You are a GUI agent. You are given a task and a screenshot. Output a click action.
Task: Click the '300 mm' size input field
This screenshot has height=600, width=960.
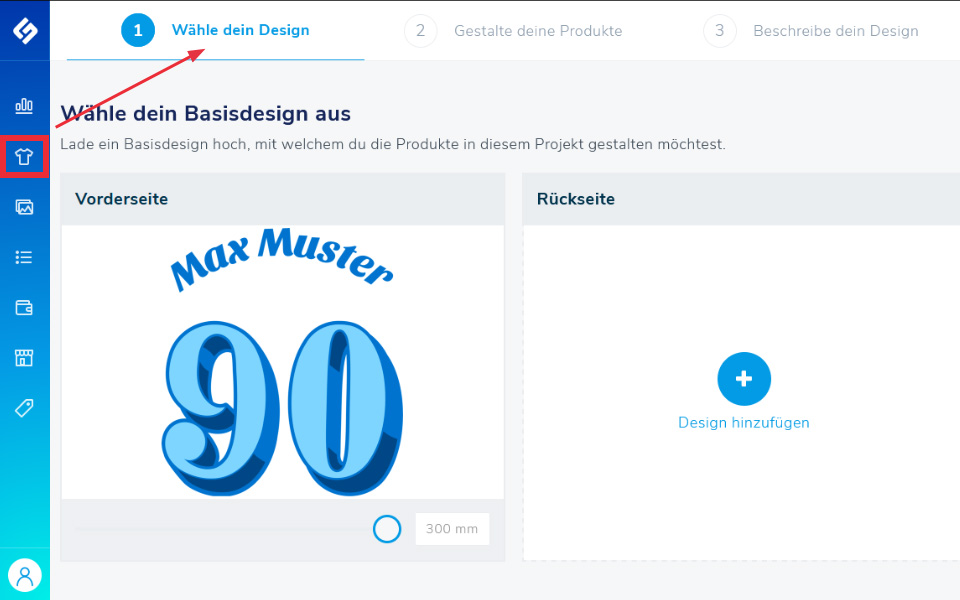point(452,529)
